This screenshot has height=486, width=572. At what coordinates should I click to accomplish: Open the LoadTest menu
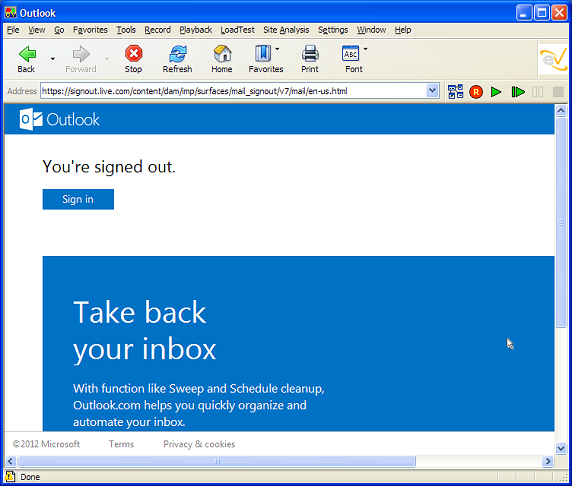(237, 30)
